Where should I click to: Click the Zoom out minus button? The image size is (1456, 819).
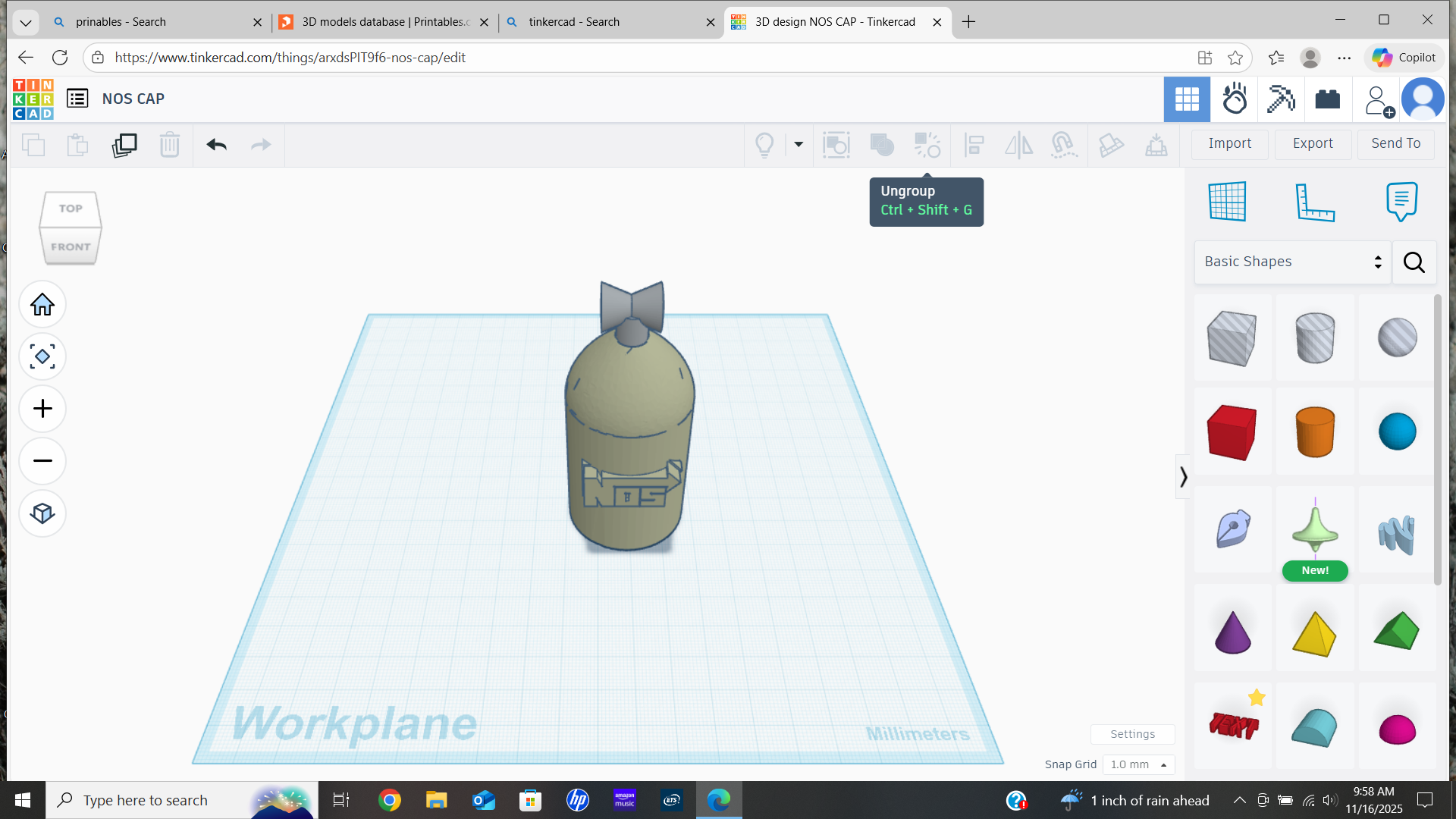pos(42,461)
